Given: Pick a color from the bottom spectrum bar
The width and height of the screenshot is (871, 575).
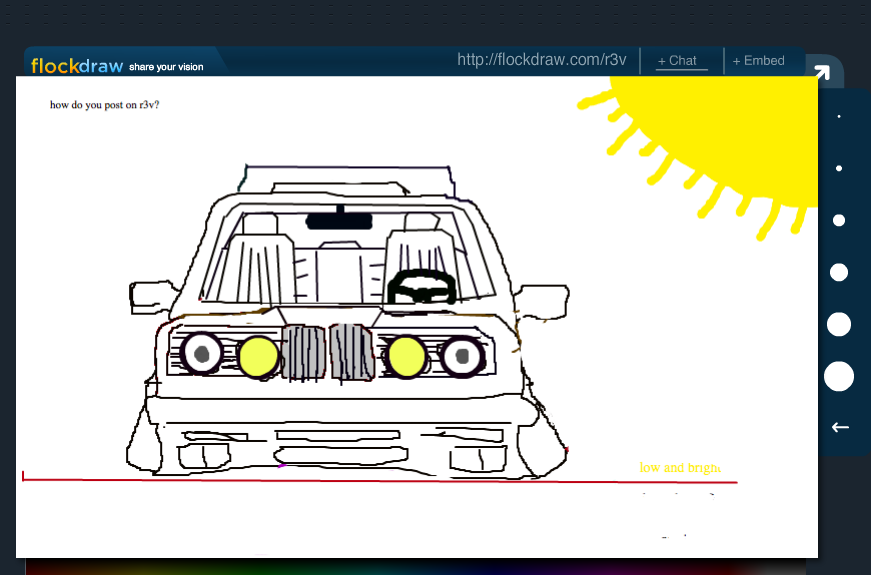Looking at the screenshot, I should point(400,568).
